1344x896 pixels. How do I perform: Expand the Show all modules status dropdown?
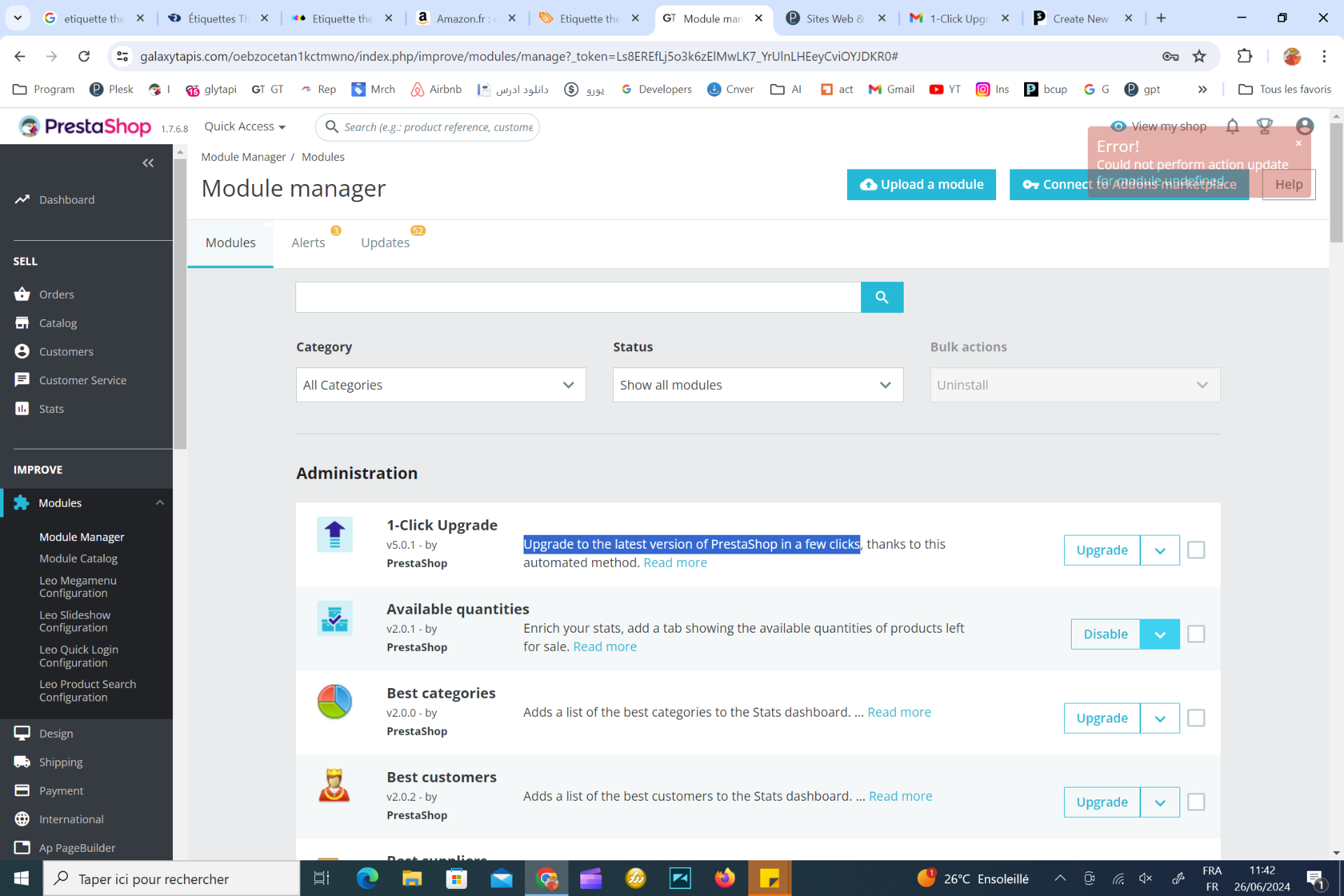point(757,385)
